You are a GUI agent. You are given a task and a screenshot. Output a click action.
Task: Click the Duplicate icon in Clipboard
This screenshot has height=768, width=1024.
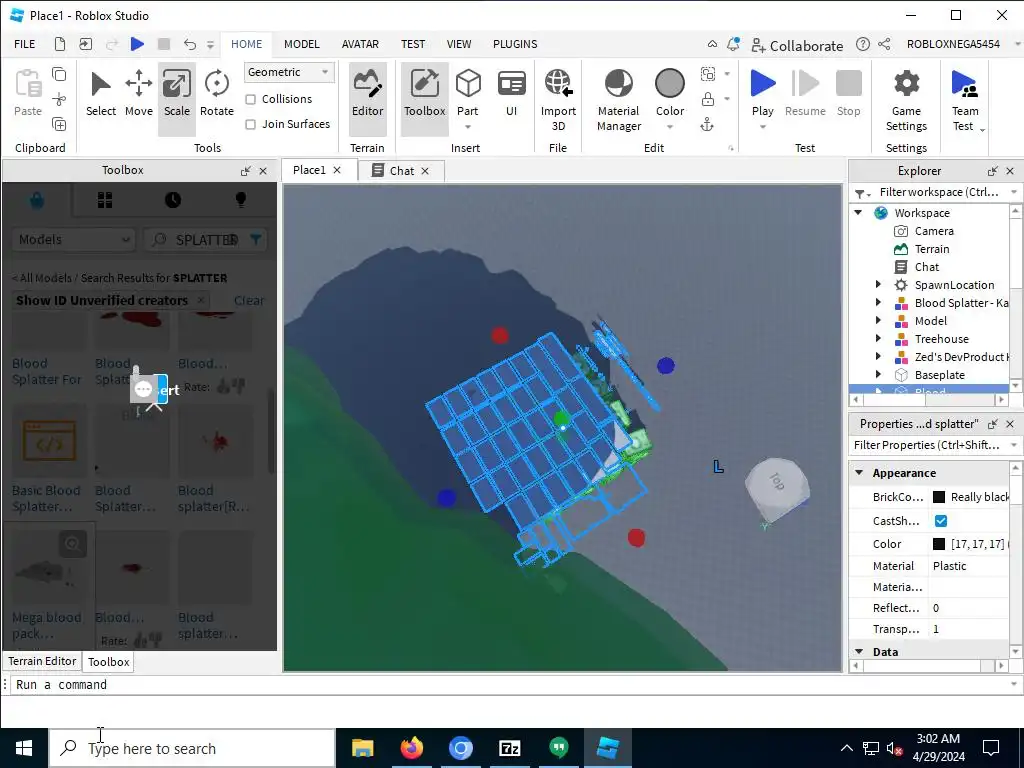pyautogui.click(x=59, y=125)
